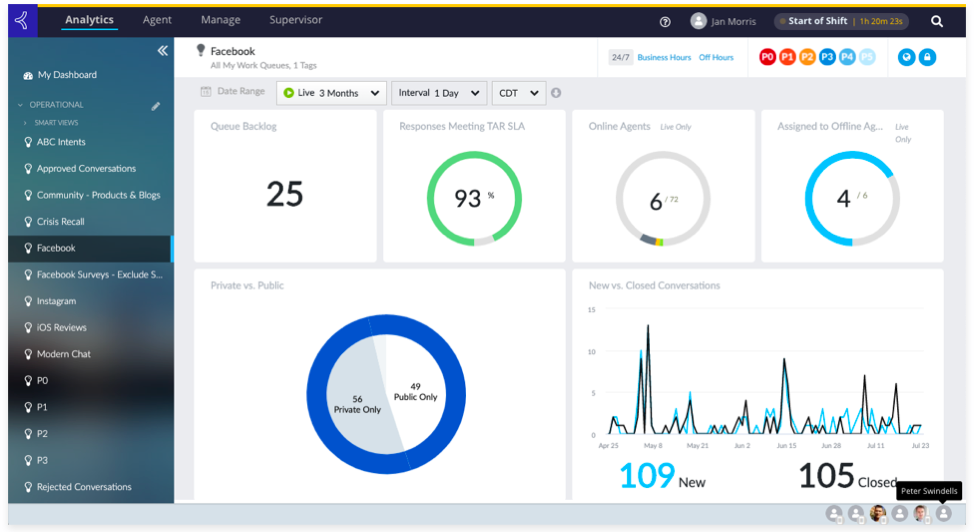Toggle the P4 priority filter
The width and height of the screenshot is (974, 532).
click(x=847, y=57)
